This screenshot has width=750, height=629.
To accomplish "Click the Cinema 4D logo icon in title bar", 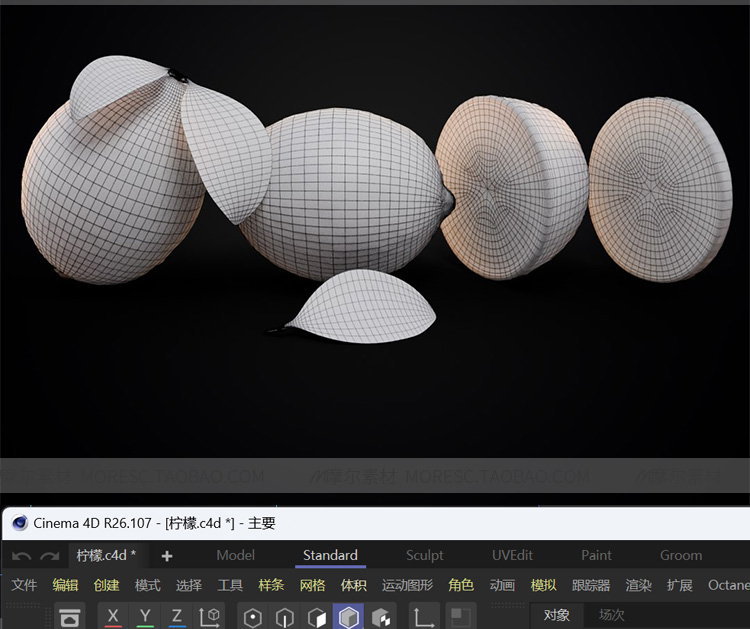I will coord(20,523).
